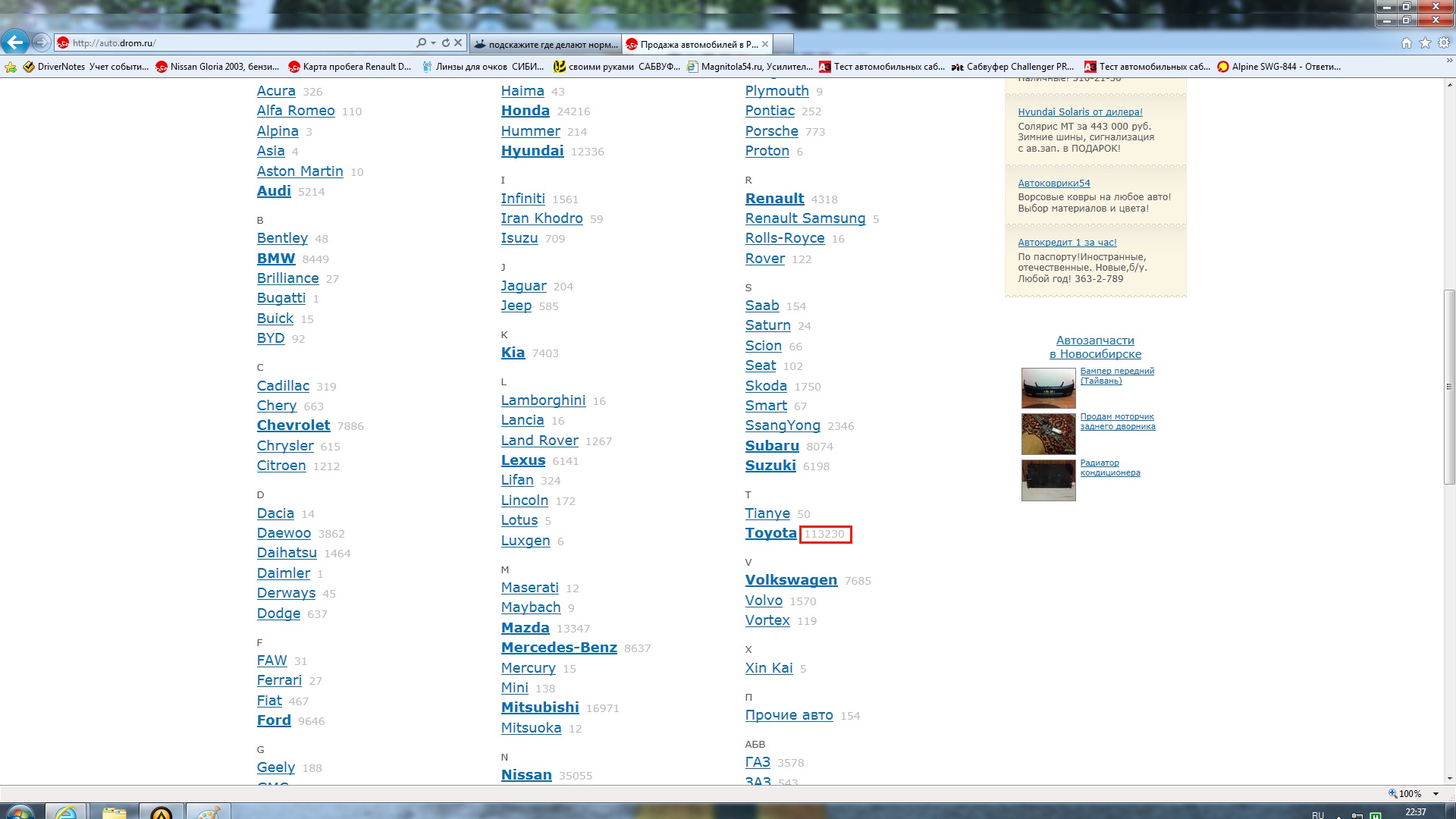Open Internet Explorer from the taskbar
This screenshot has height=819, width=1456.
click(x=66, y=811)
